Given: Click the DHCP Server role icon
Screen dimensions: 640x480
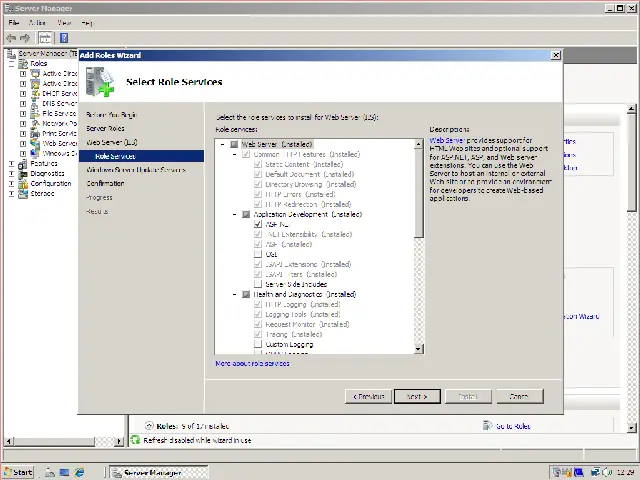Looking at the screenshot, I should [x=36, y=93].
